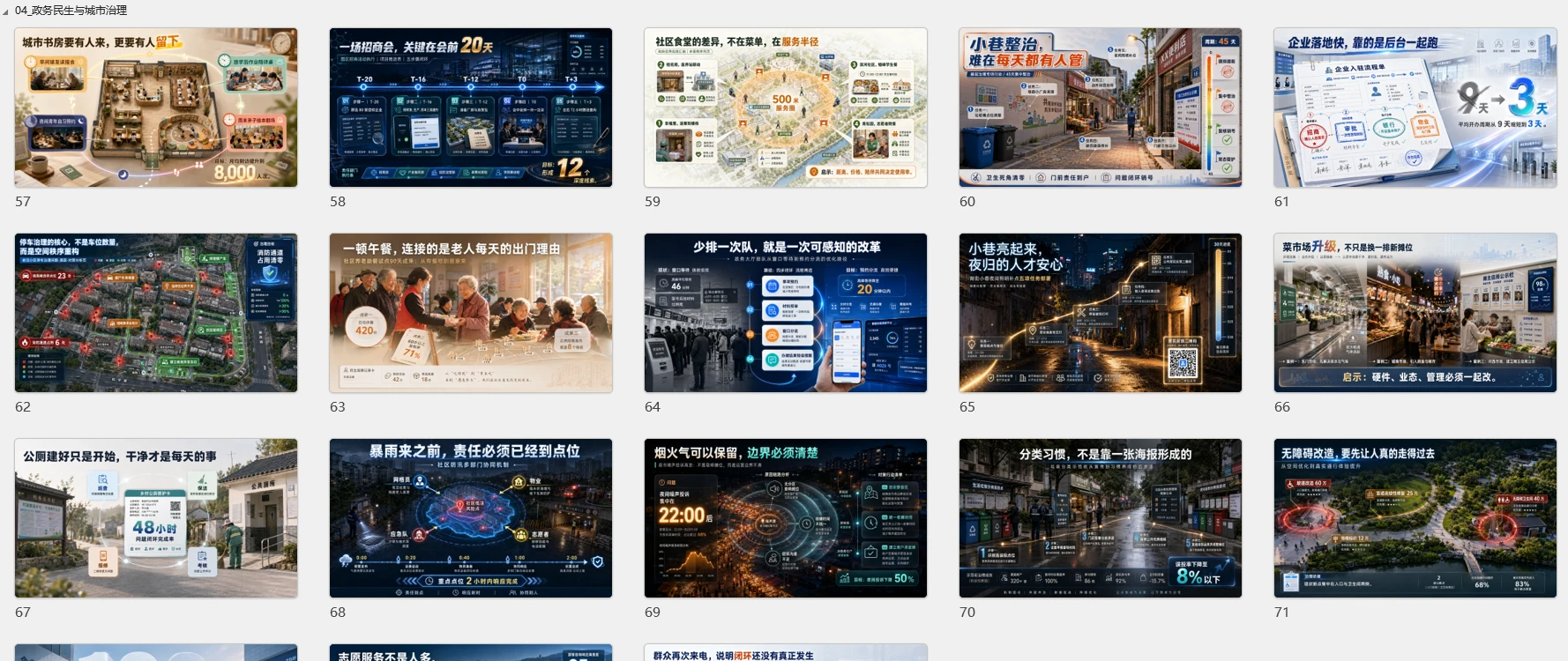Image resolution: width=1568 pixels, height=661 pixels.
Task: Click slide number label 65
Action: point(967,407)
